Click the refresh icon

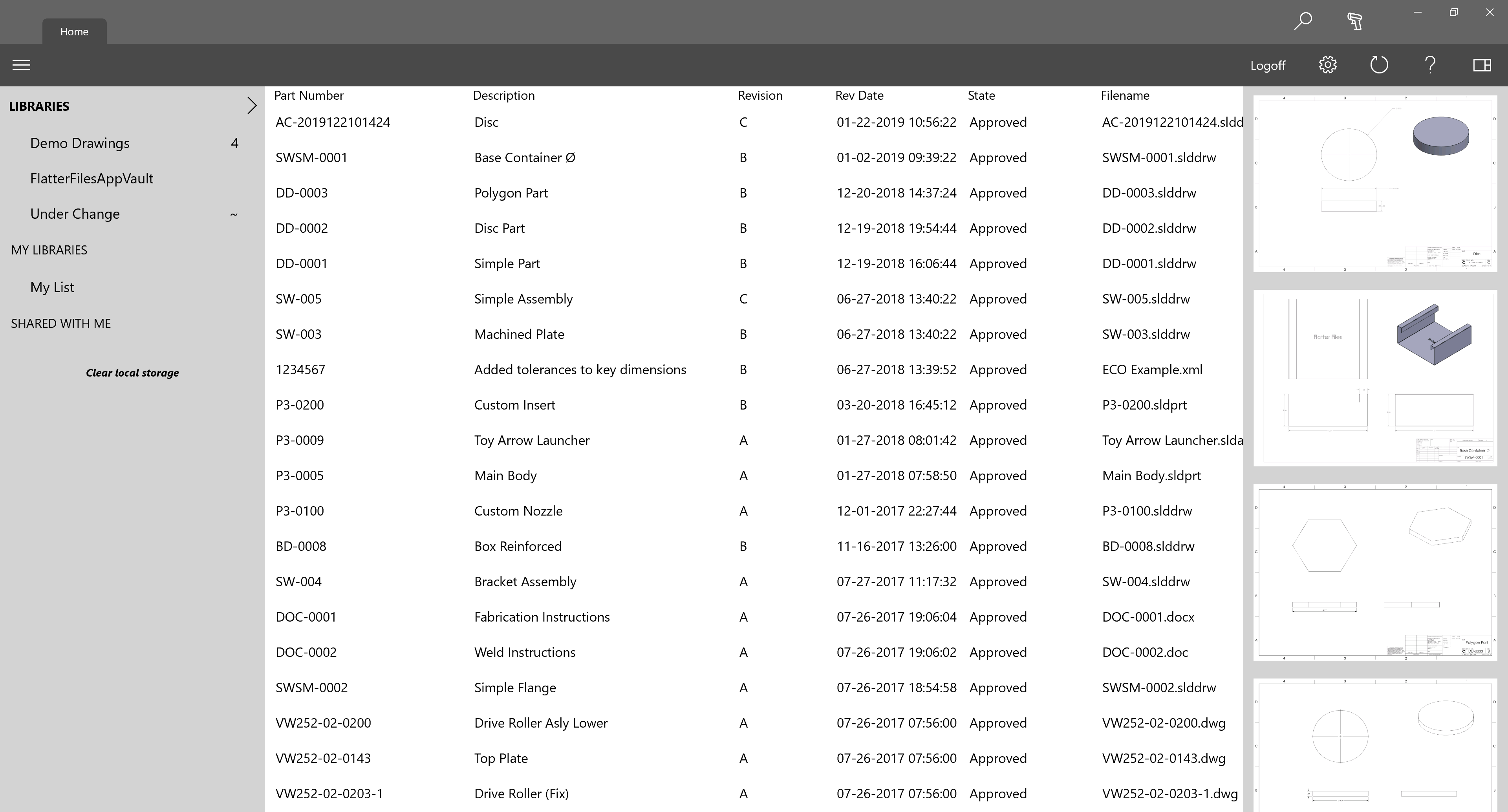(x=1379, y=65)
